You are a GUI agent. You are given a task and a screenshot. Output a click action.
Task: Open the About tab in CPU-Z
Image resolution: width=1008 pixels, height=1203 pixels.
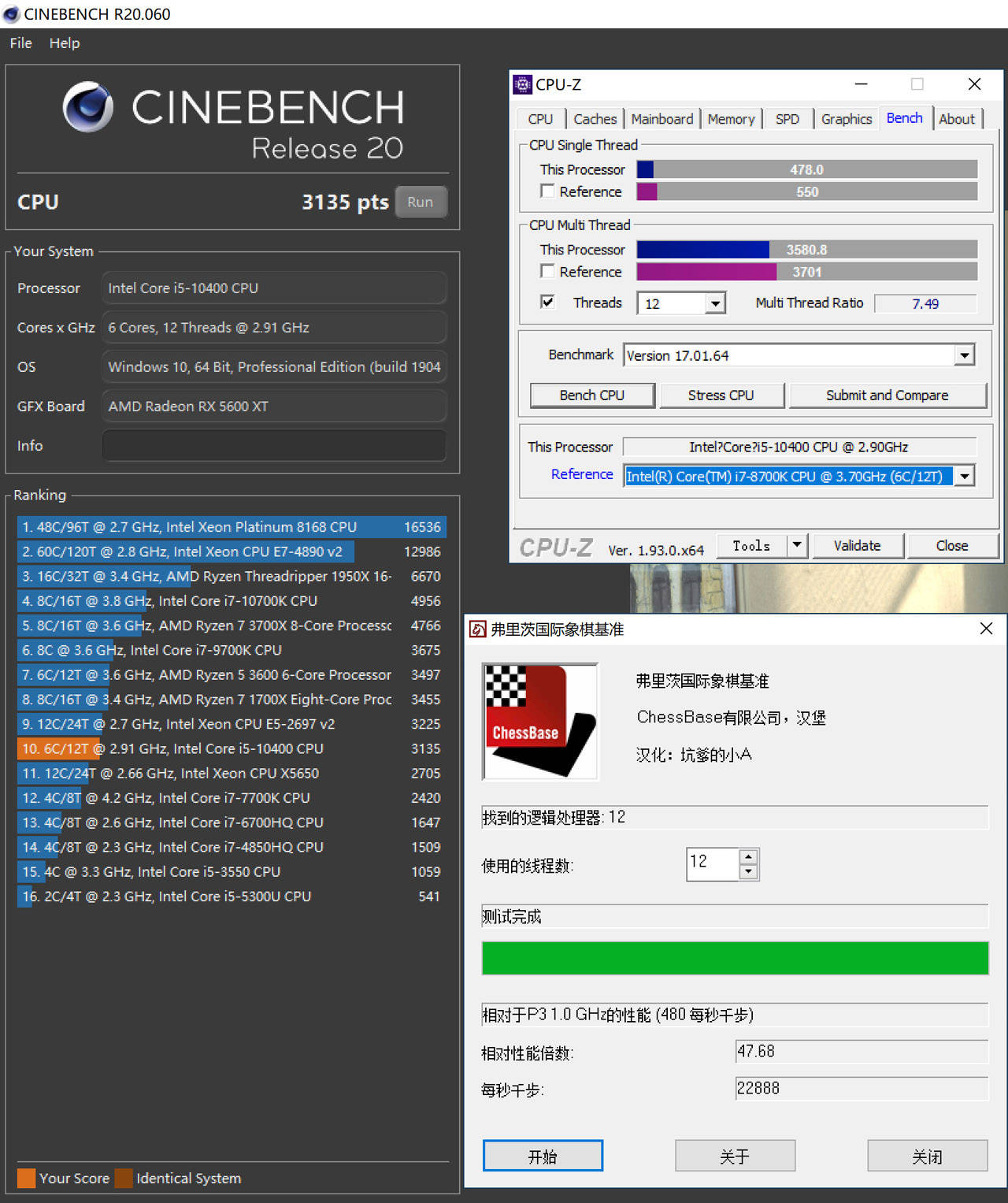(957, 119)
